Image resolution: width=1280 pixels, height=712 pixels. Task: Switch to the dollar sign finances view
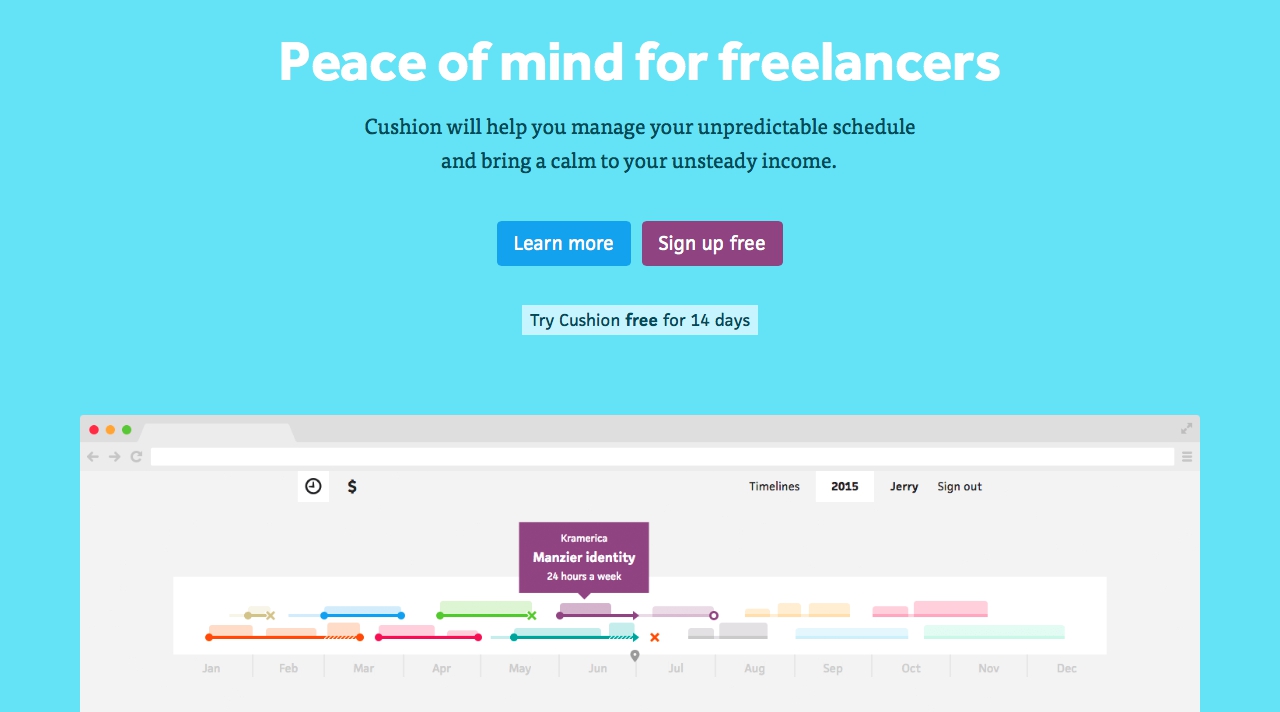352,486
